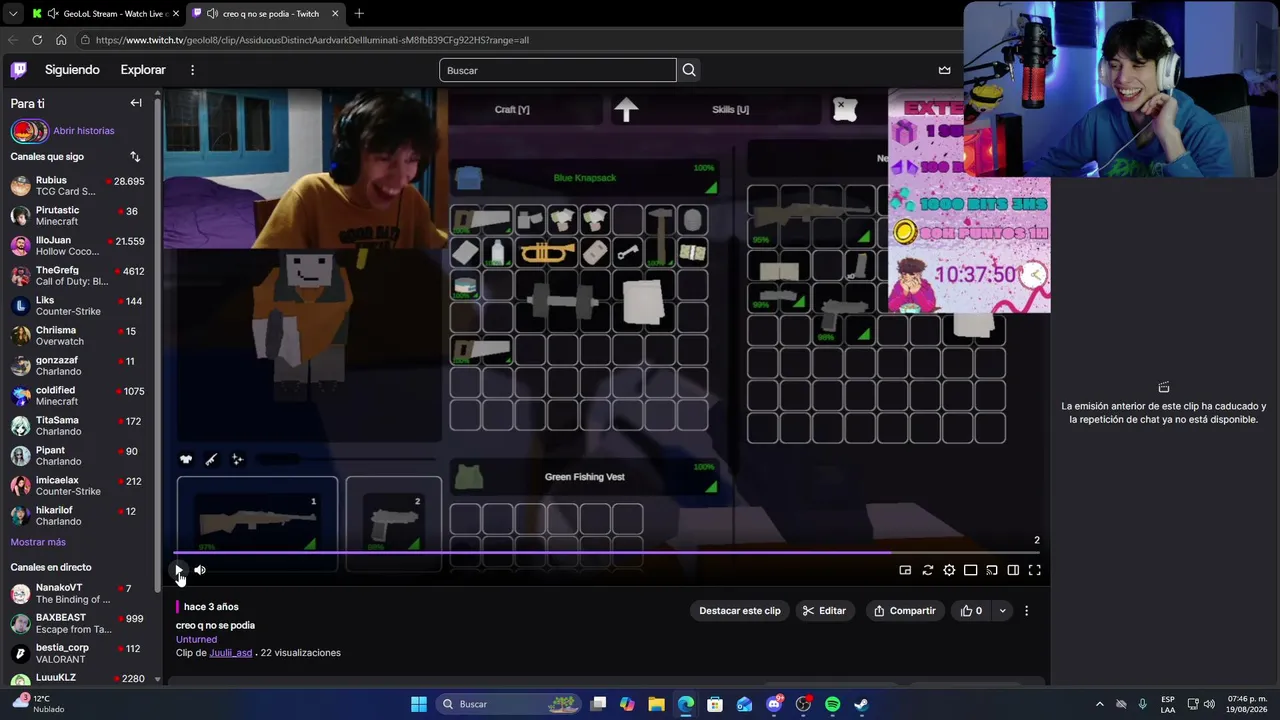Focus the Twitch Buscar search field
The width and height of the screenshot is (1280, 720).
[558, 70]
